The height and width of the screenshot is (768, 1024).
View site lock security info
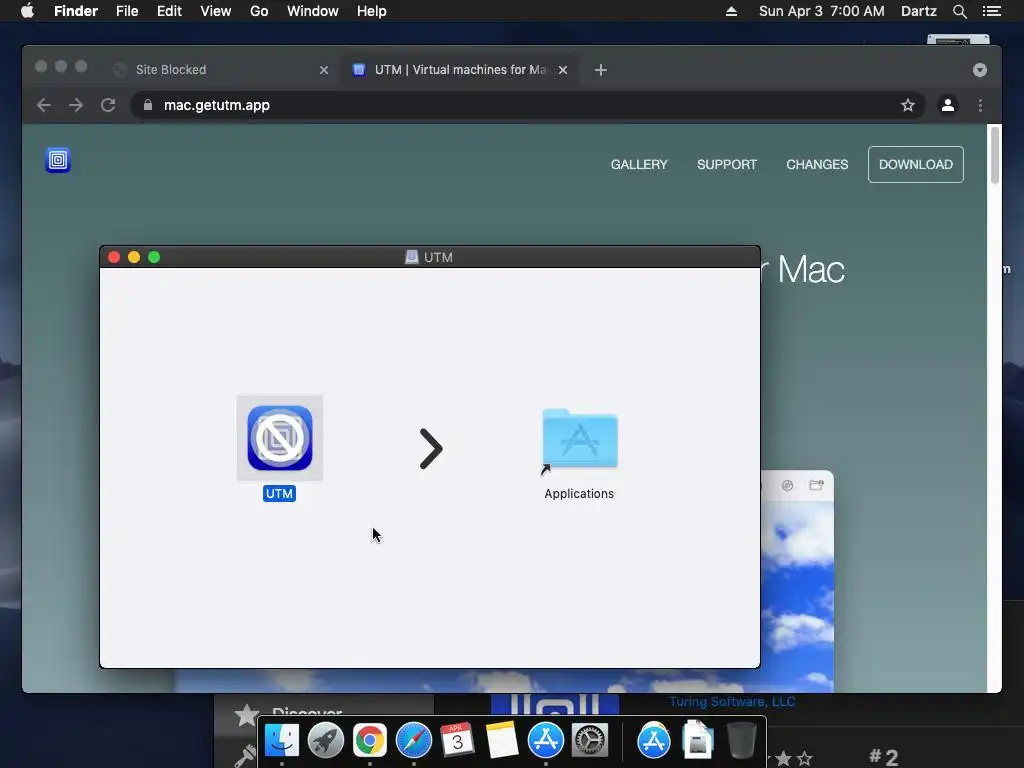(148, 105)
